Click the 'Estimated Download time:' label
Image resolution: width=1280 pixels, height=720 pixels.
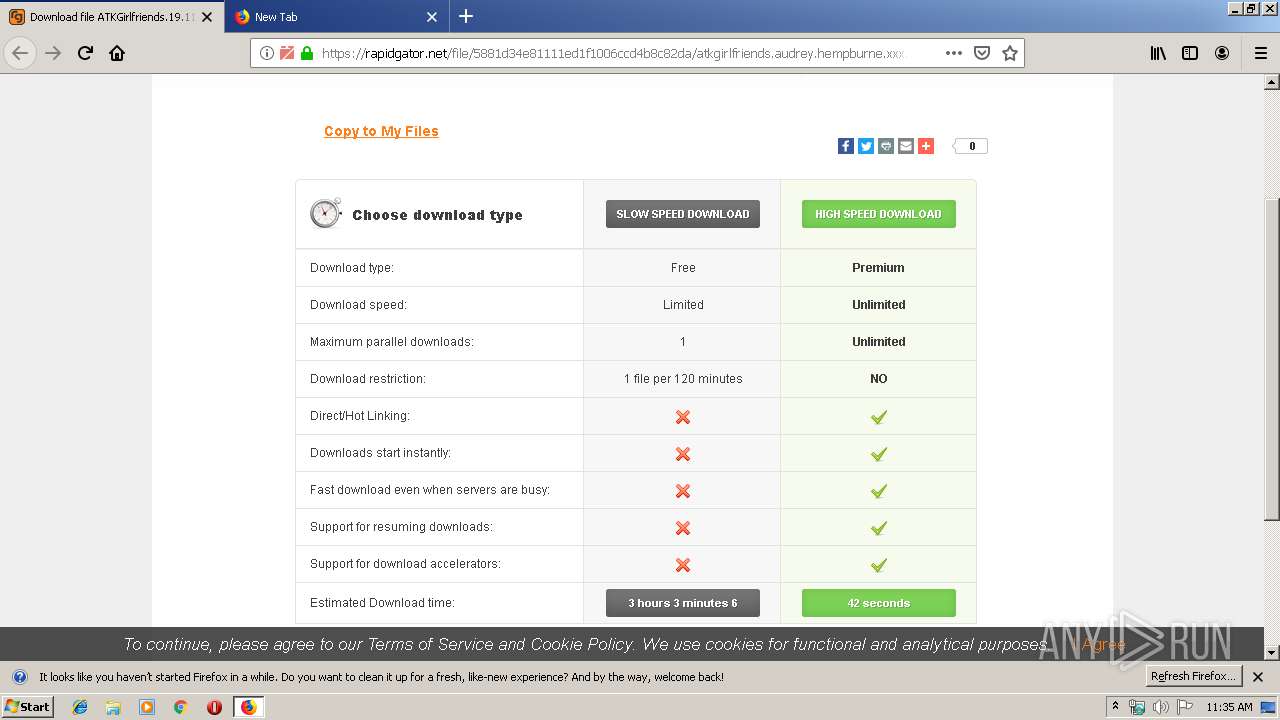[x=382, y=603]
